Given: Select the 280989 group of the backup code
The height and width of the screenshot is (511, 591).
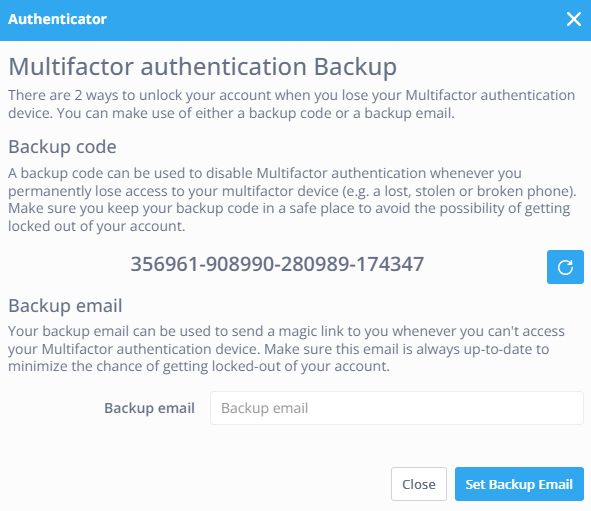Looking at the screenshot, I should click(x=315, y=264).
